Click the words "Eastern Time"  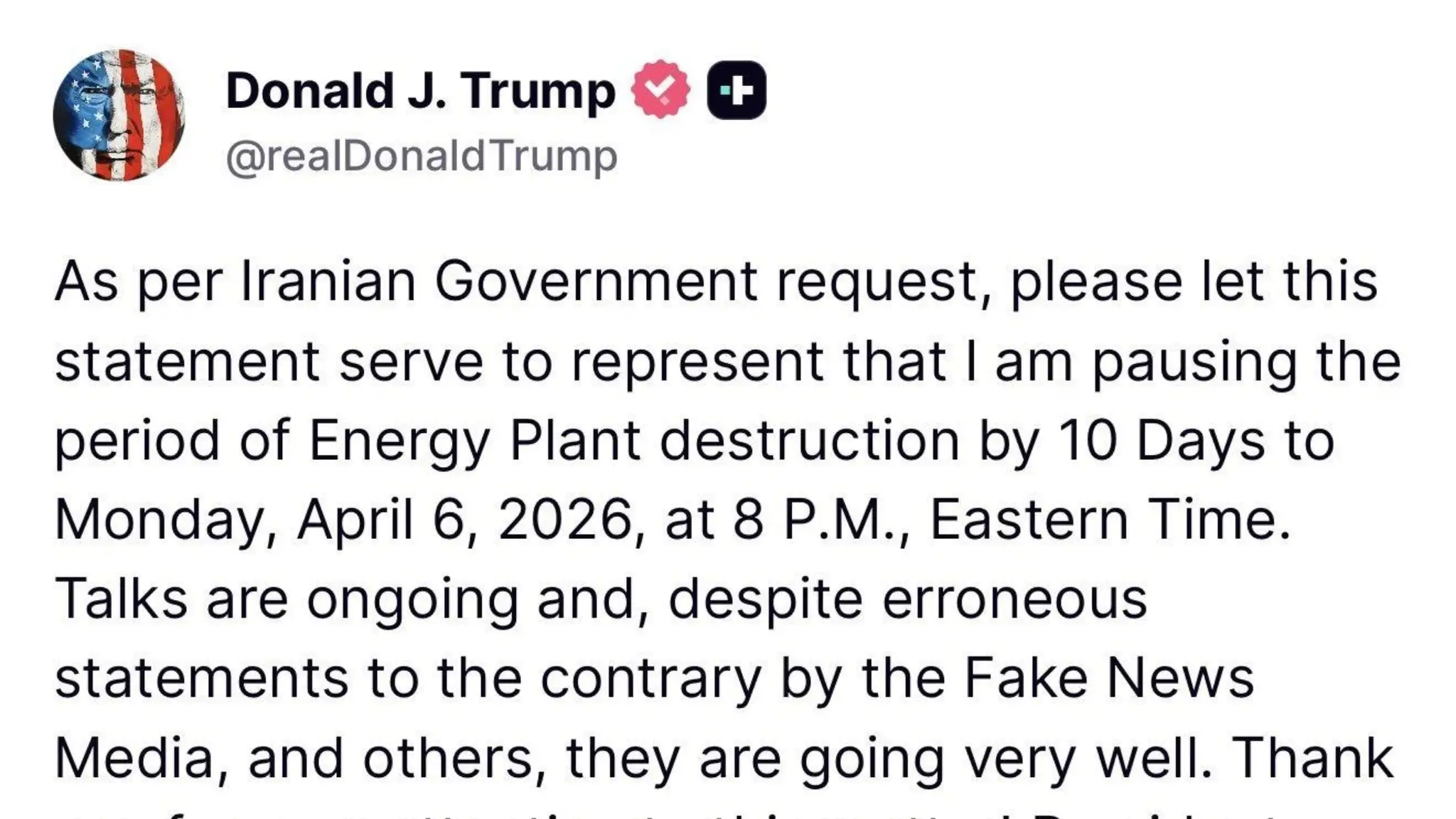click(x=1109, y=520)
